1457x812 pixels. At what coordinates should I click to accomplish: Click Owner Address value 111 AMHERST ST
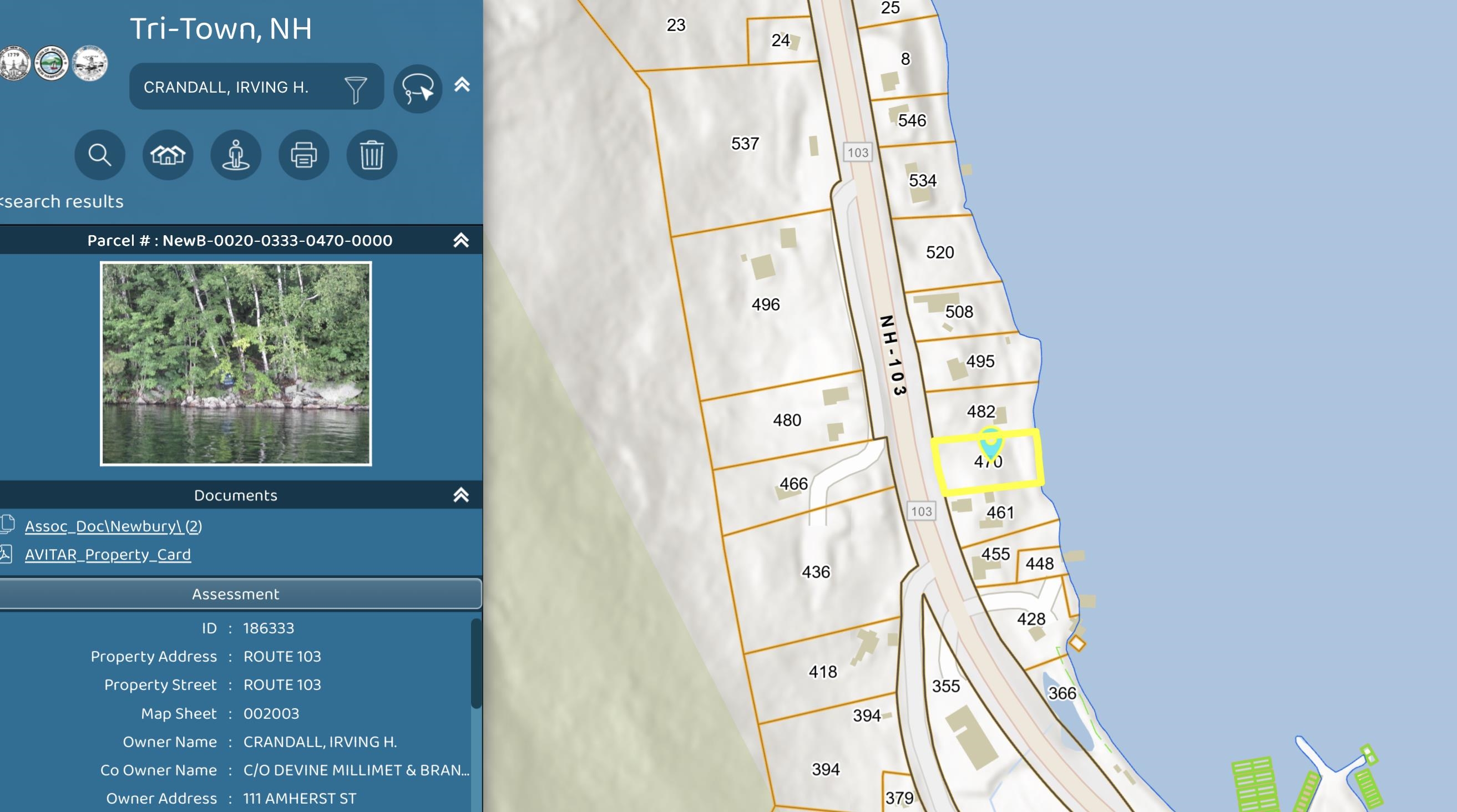point(300,798)
